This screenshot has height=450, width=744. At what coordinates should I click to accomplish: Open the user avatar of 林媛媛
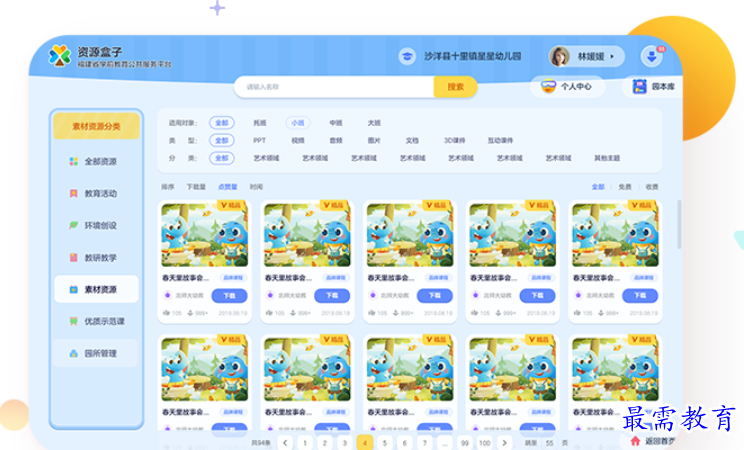click(559, 56)
